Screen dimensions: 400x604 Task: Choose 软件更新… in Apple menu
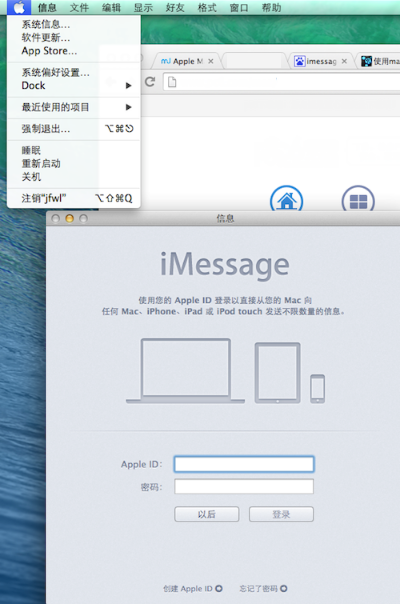[x=74, y=38]
